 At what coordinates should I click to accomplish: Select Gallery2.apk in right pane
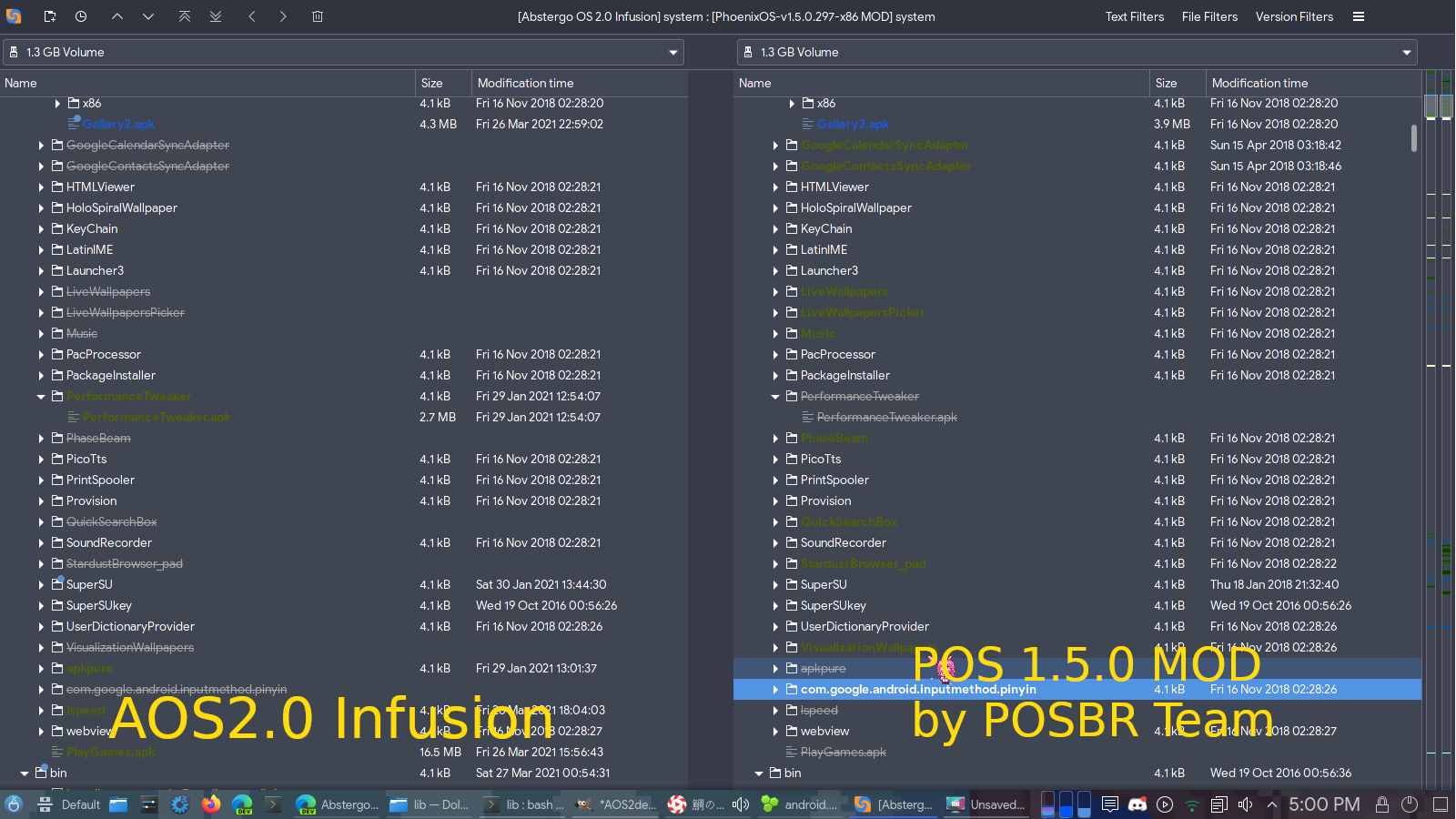tap(853, 125)
